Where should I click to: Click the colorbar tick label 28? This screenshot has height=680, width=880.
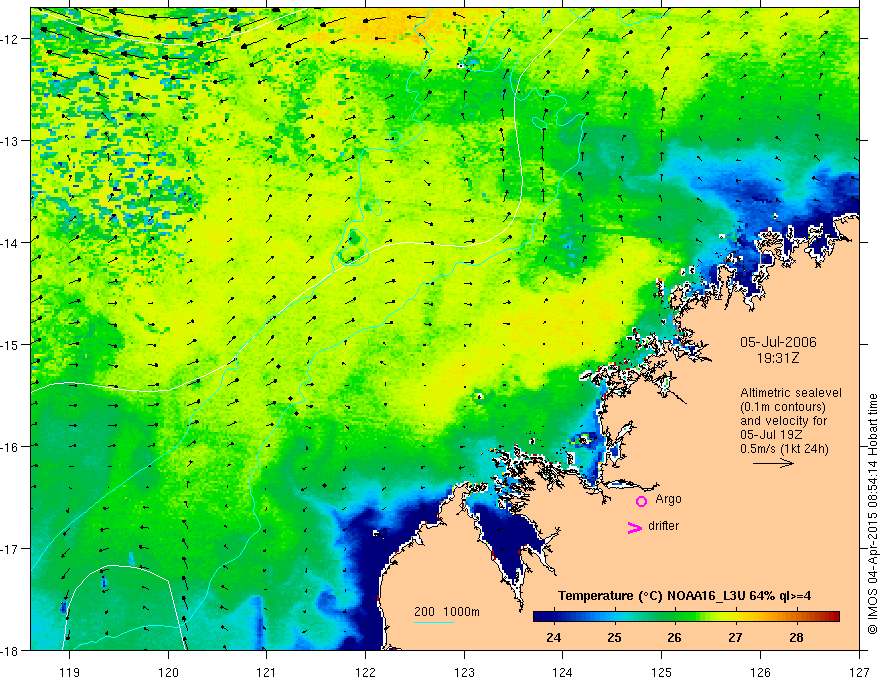(796, 637)
